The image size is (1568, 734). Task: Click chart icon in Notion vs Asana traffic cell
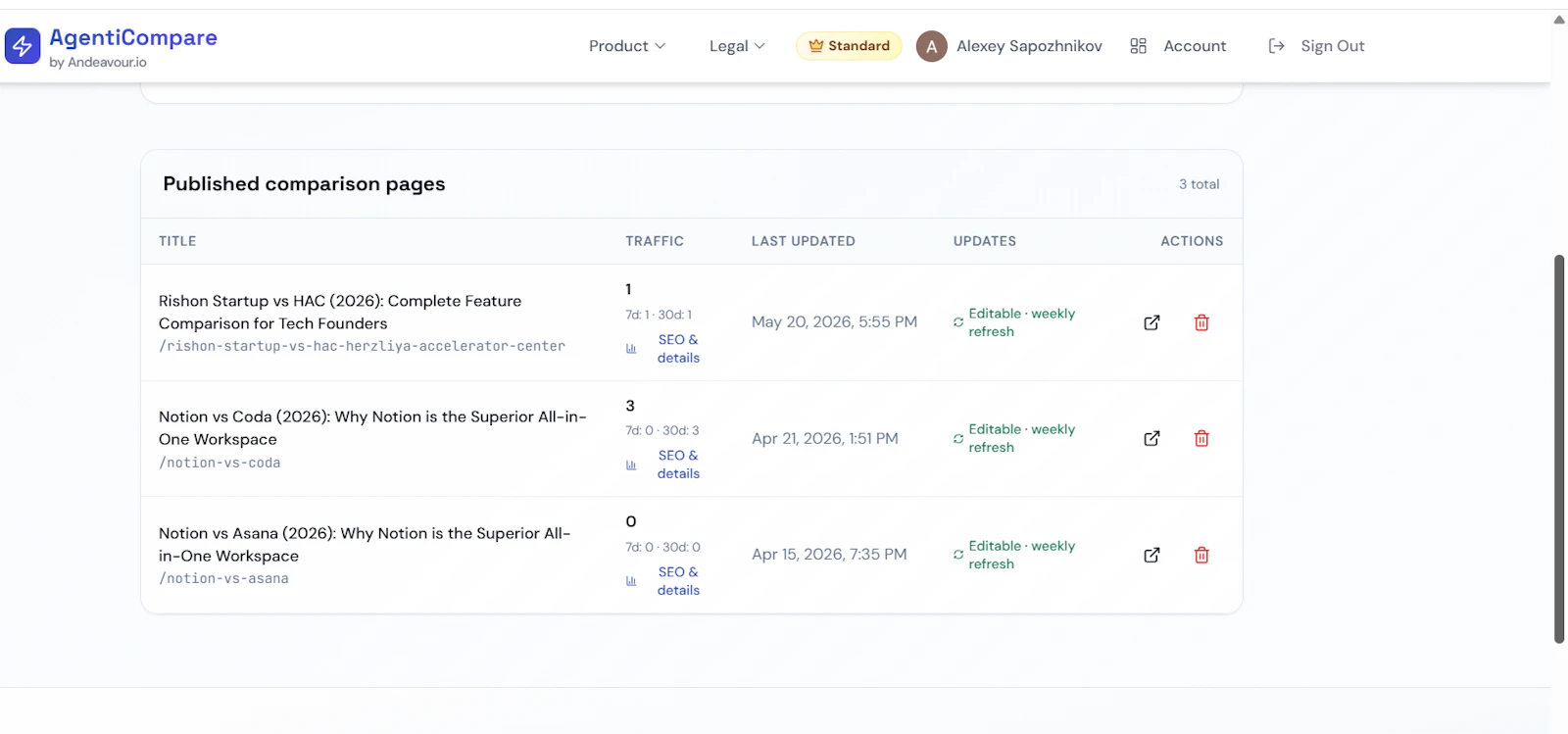[631, 581]
